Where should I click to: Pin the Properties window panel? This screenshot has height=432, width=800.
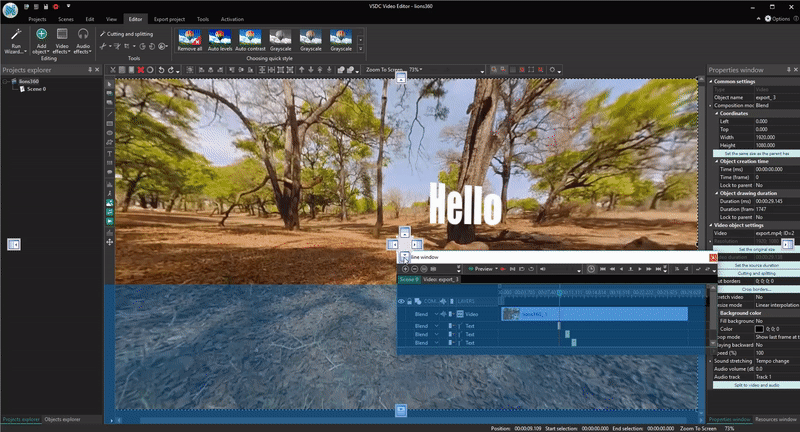[x=788, y=70]
